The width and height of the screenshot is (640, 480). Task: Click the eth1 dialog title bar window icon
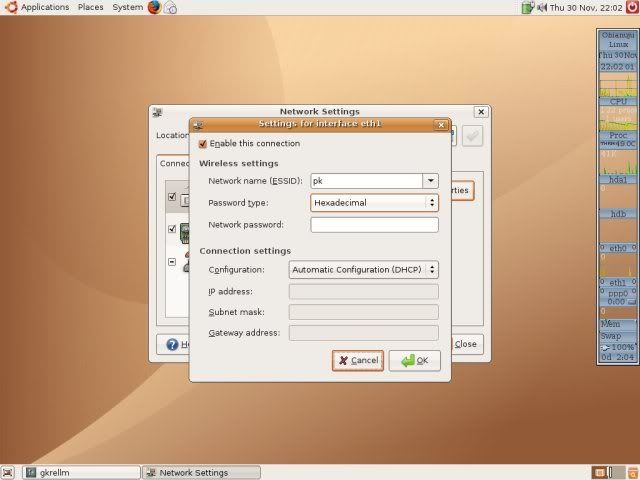[198, 125]
